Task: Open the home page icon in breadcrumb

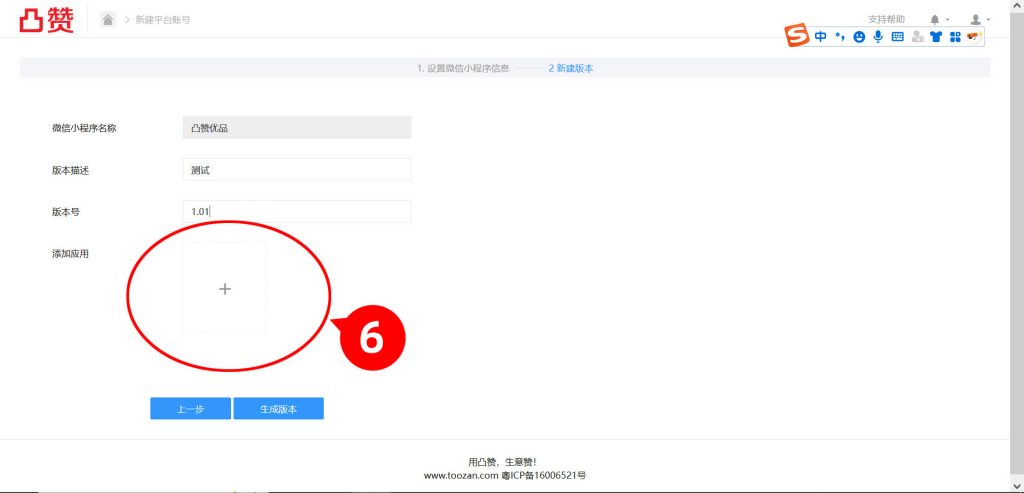Action: point(108,20)
